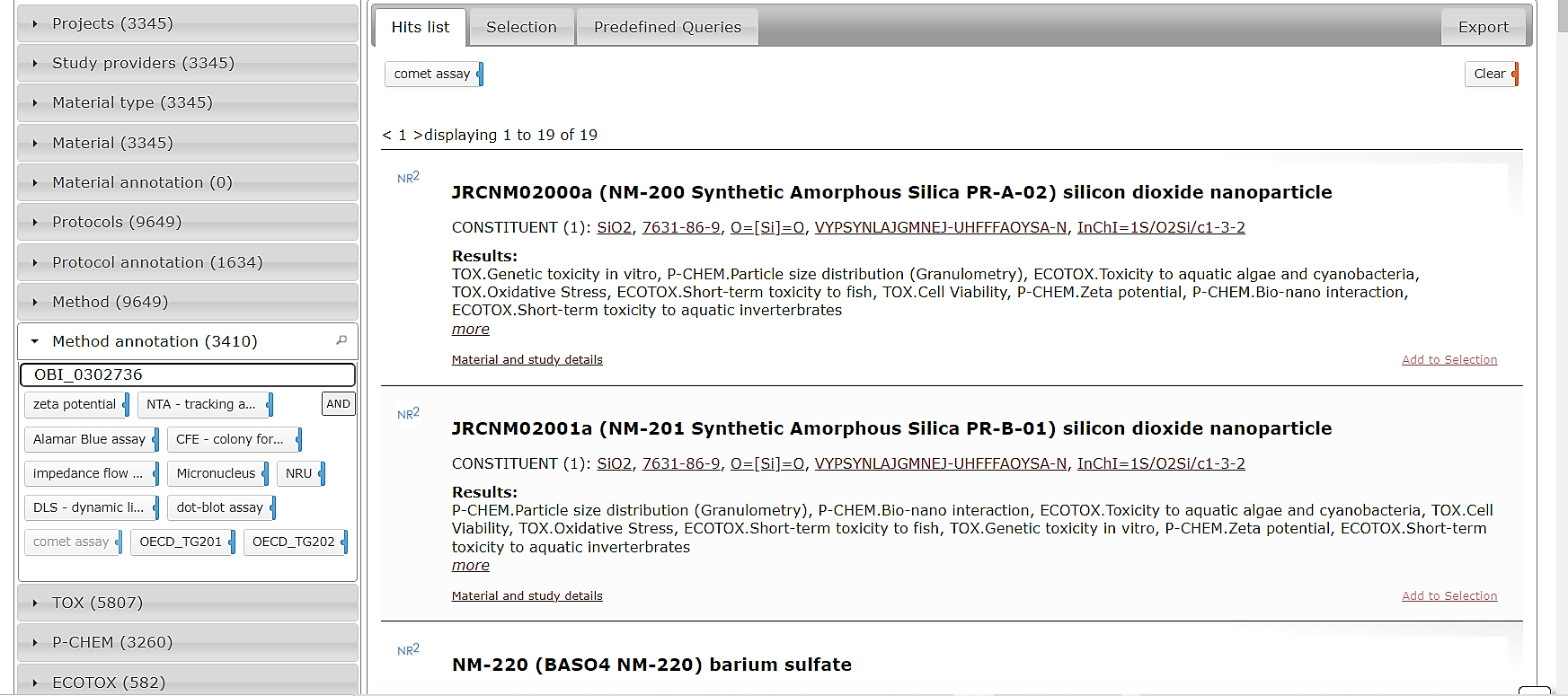Collapse the Method annotation (3410) section
This screenshot has height=696, width=1568.
coord(155,341)
